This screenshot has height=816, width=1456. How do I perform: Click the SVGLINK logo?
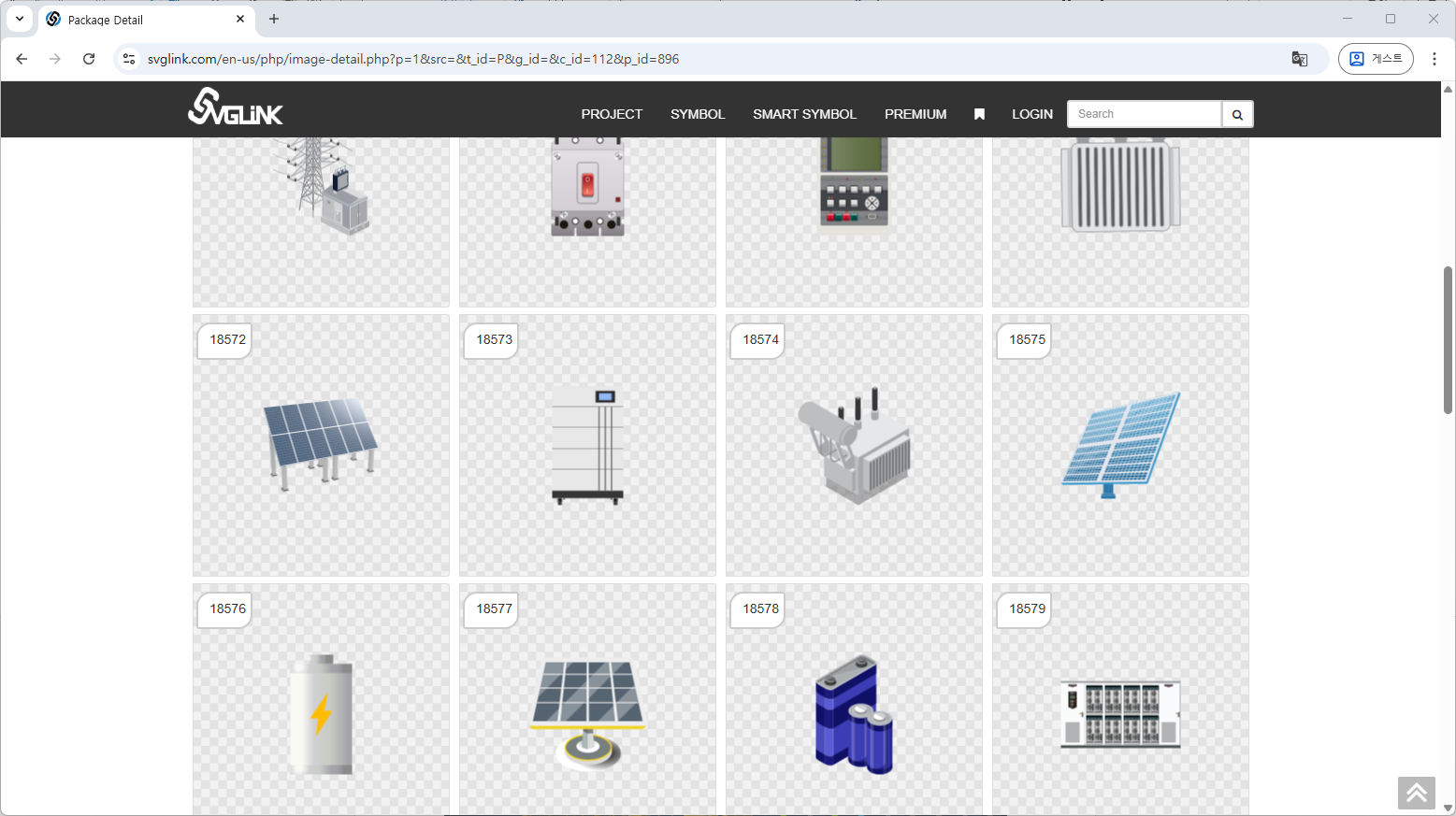(235, 107)
